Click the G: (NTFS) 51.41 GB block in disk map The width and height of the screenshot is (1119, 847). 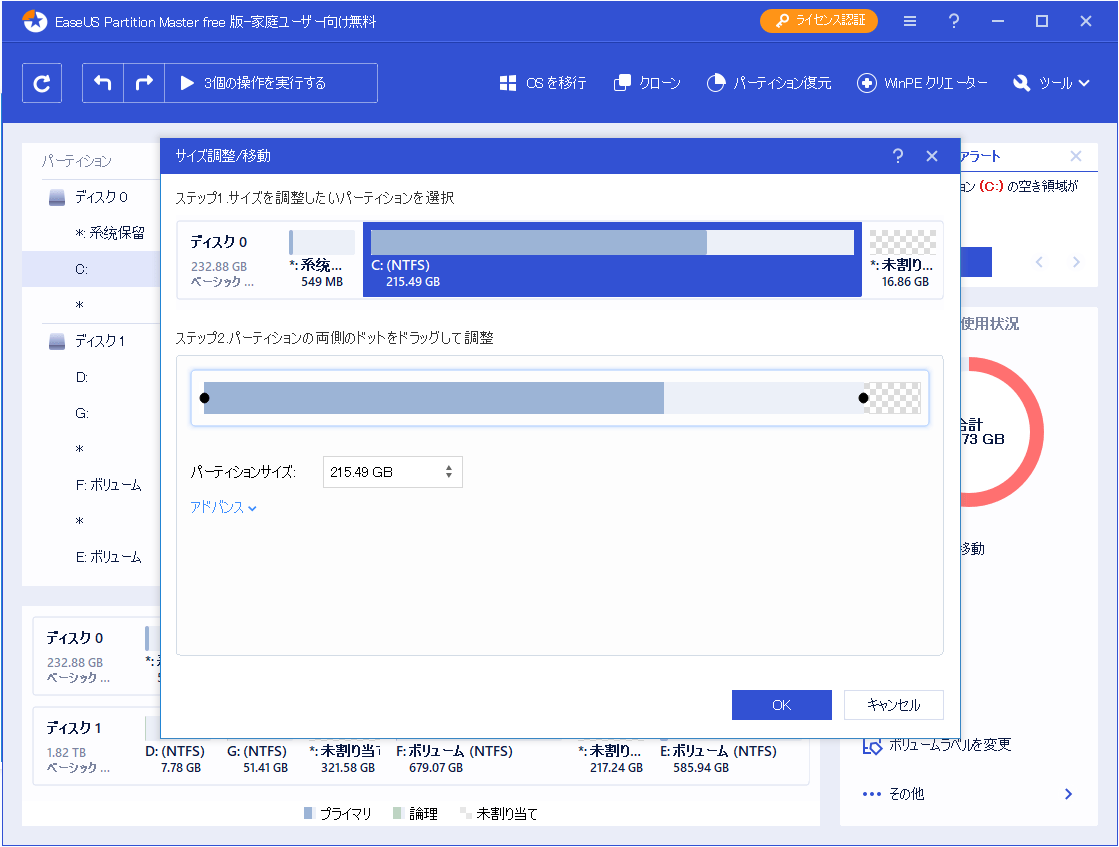258,759
